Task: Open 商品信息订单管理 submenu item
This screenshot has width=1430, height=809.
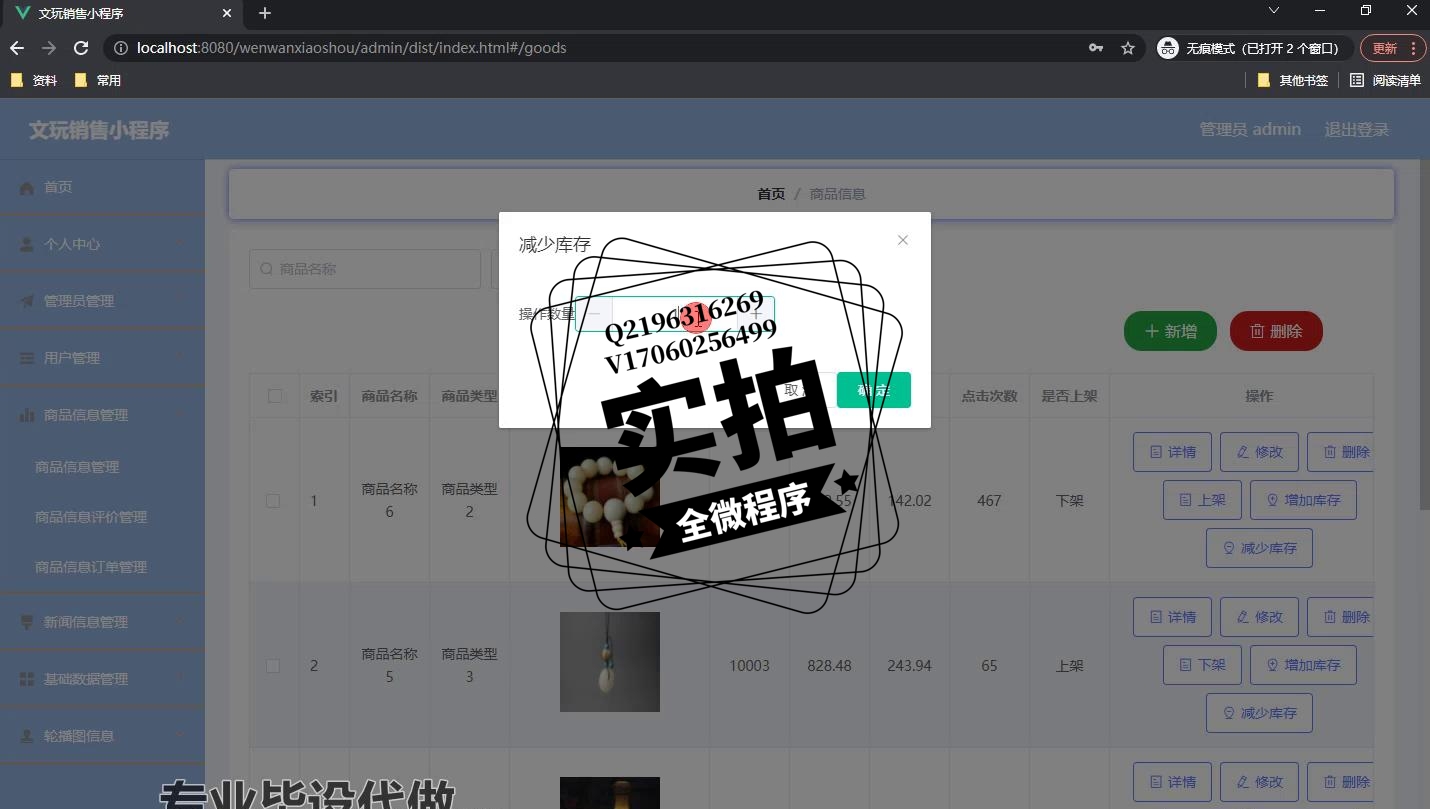Action: [x=91, y=567]
